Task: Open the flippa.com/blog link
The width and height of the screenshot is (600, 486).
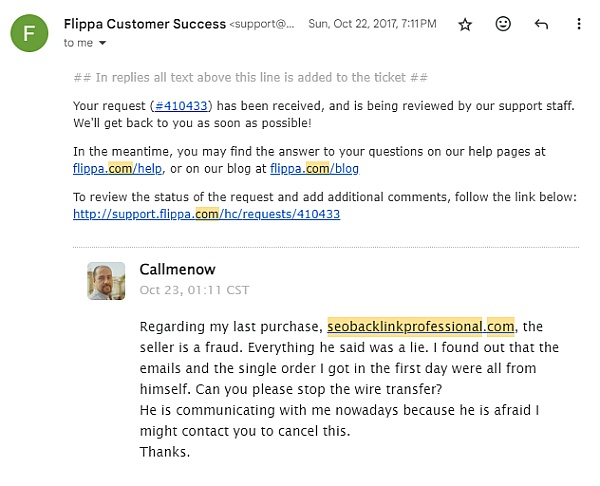Action: (x=315, y=168)
